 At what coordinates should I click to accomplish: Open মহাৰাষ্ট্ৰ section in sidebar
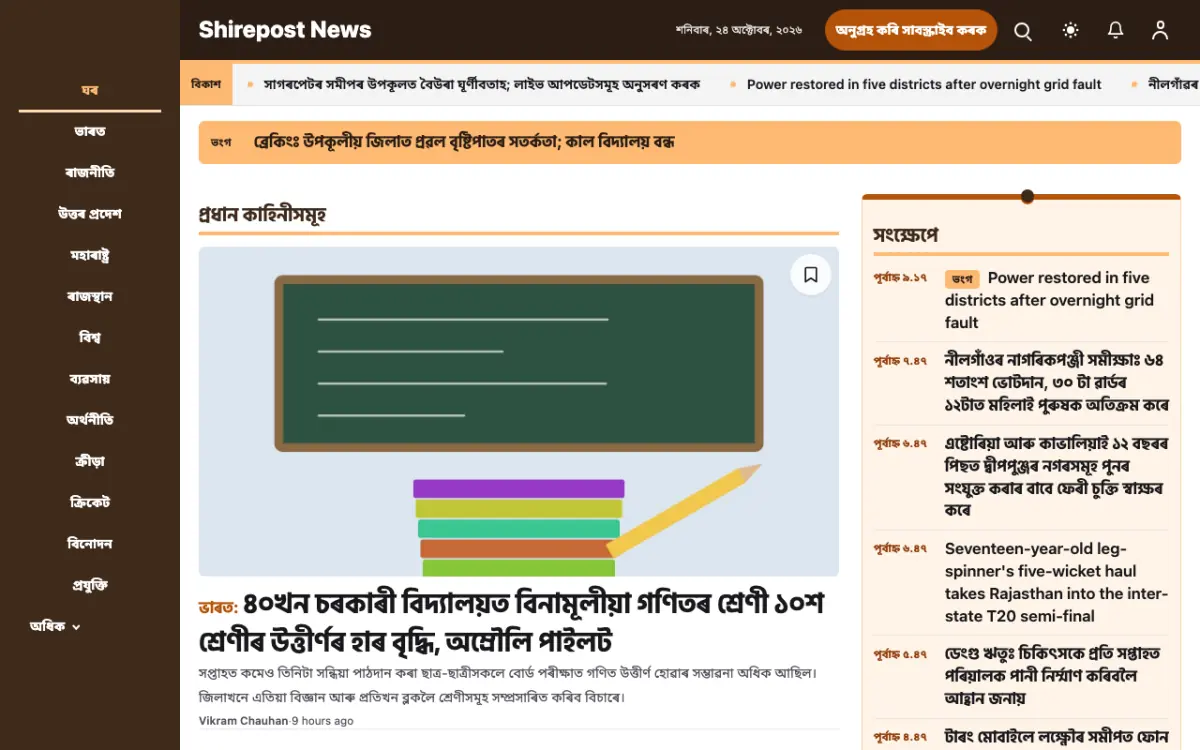tap(90, 255)
